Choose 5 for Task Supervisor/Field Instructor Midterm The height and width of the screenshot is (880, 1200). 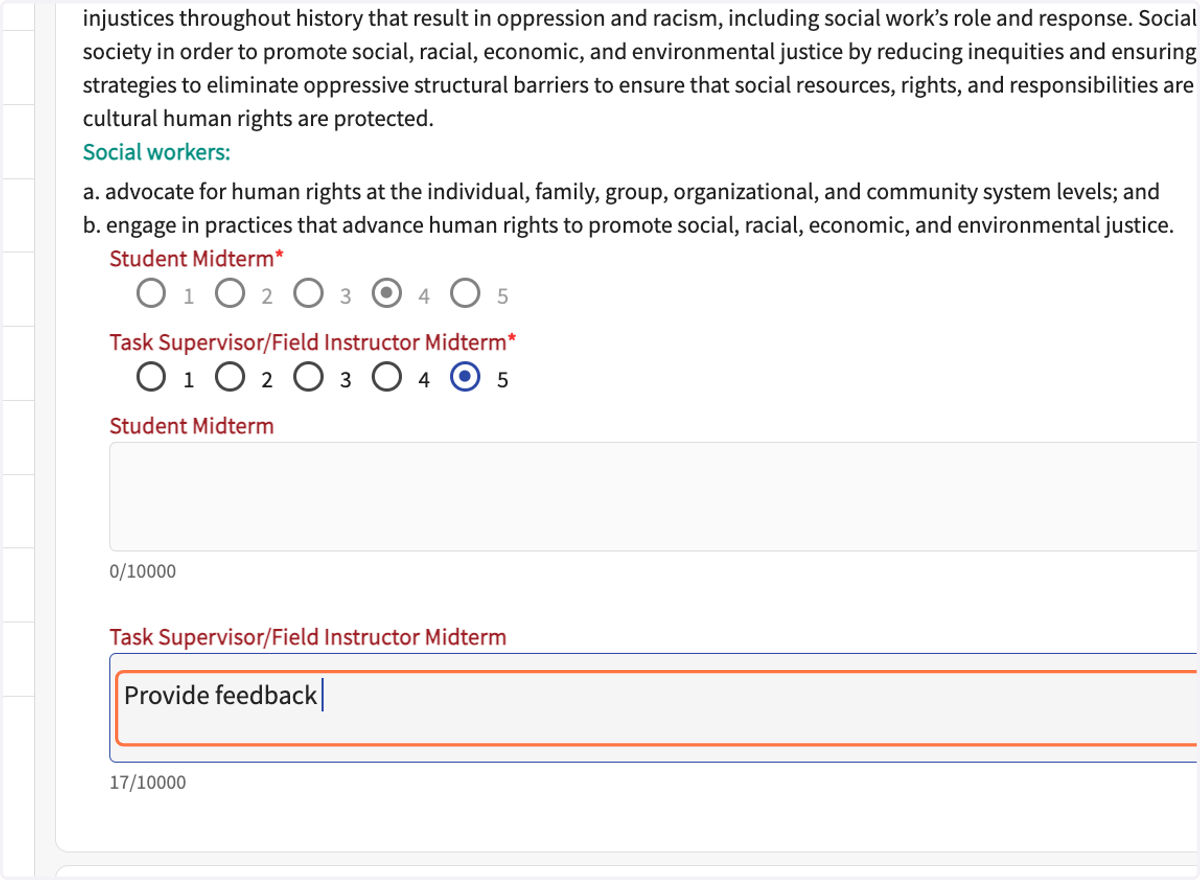(465, 378)
